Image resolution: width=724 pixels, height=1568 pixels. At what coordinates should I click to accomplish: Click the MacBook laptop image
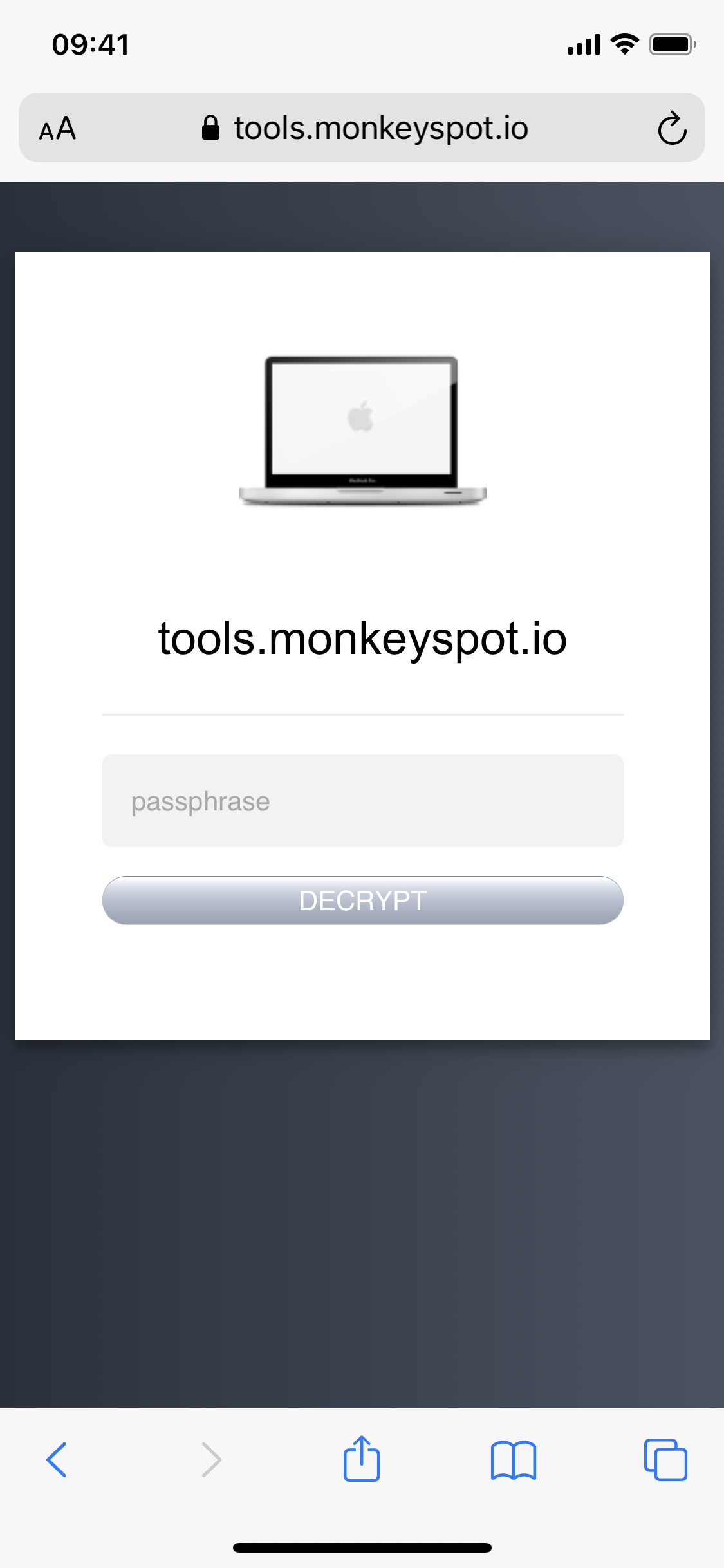click(363, 431)
